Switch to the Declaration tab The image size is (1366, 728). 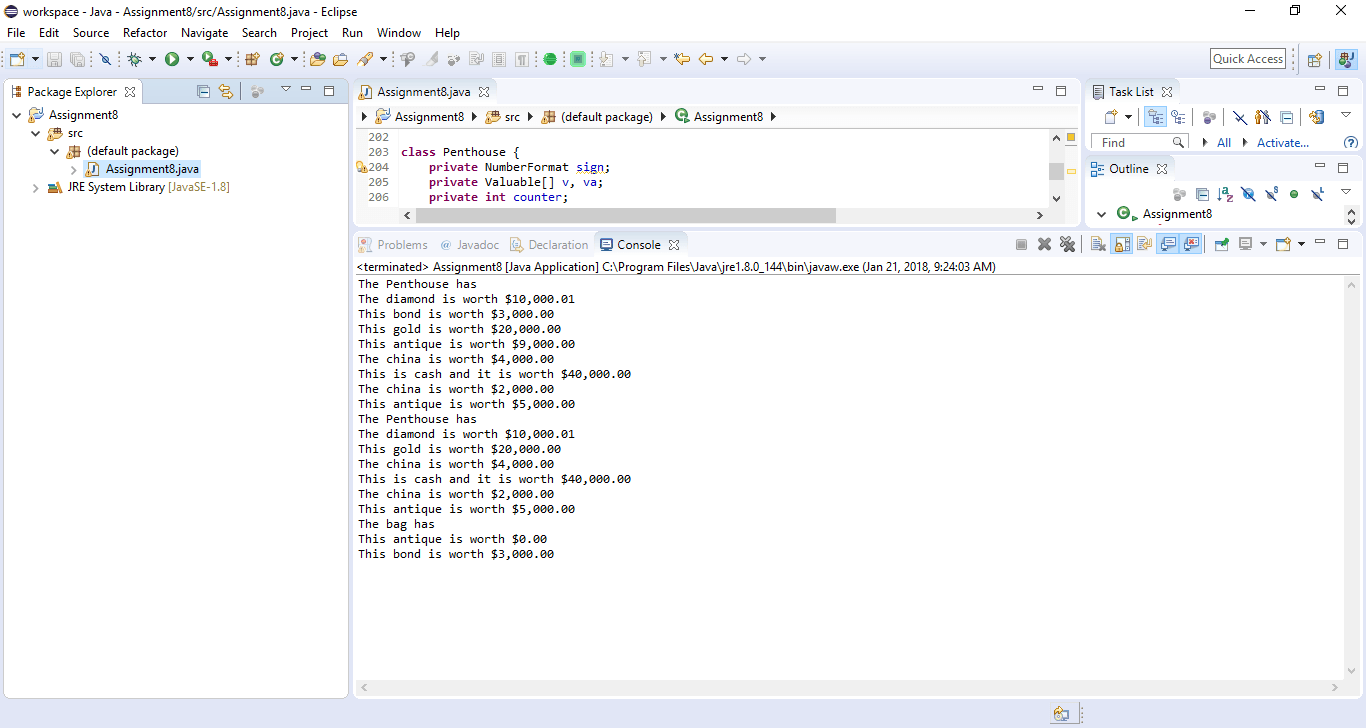pyautogui.click(x=549, y=244)
